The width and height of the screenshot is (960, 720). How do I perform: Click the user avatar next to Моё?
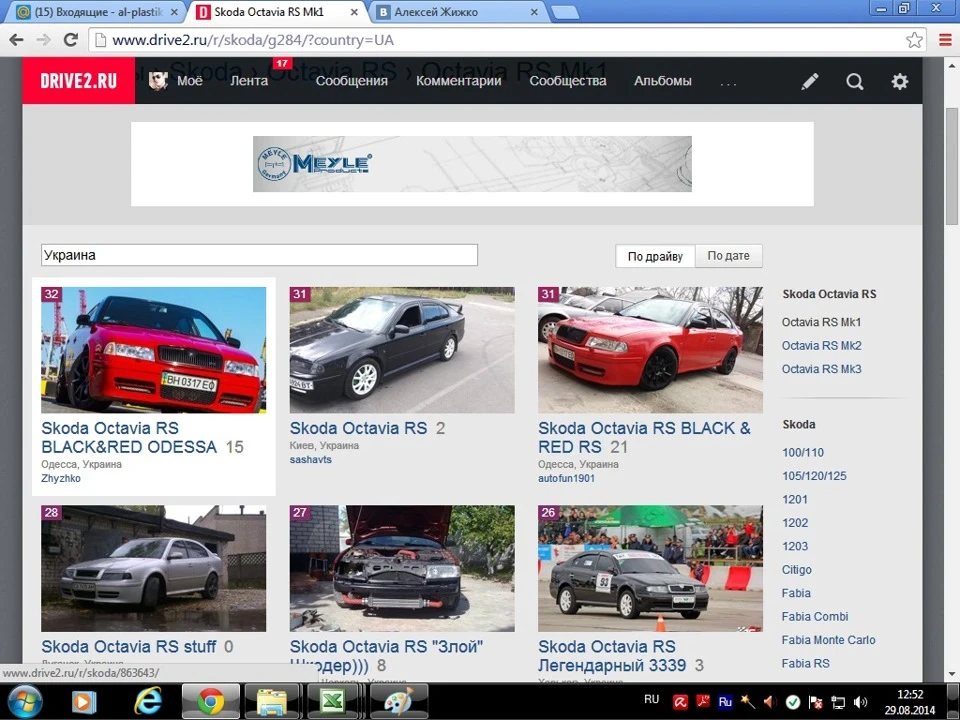(158, 81)
